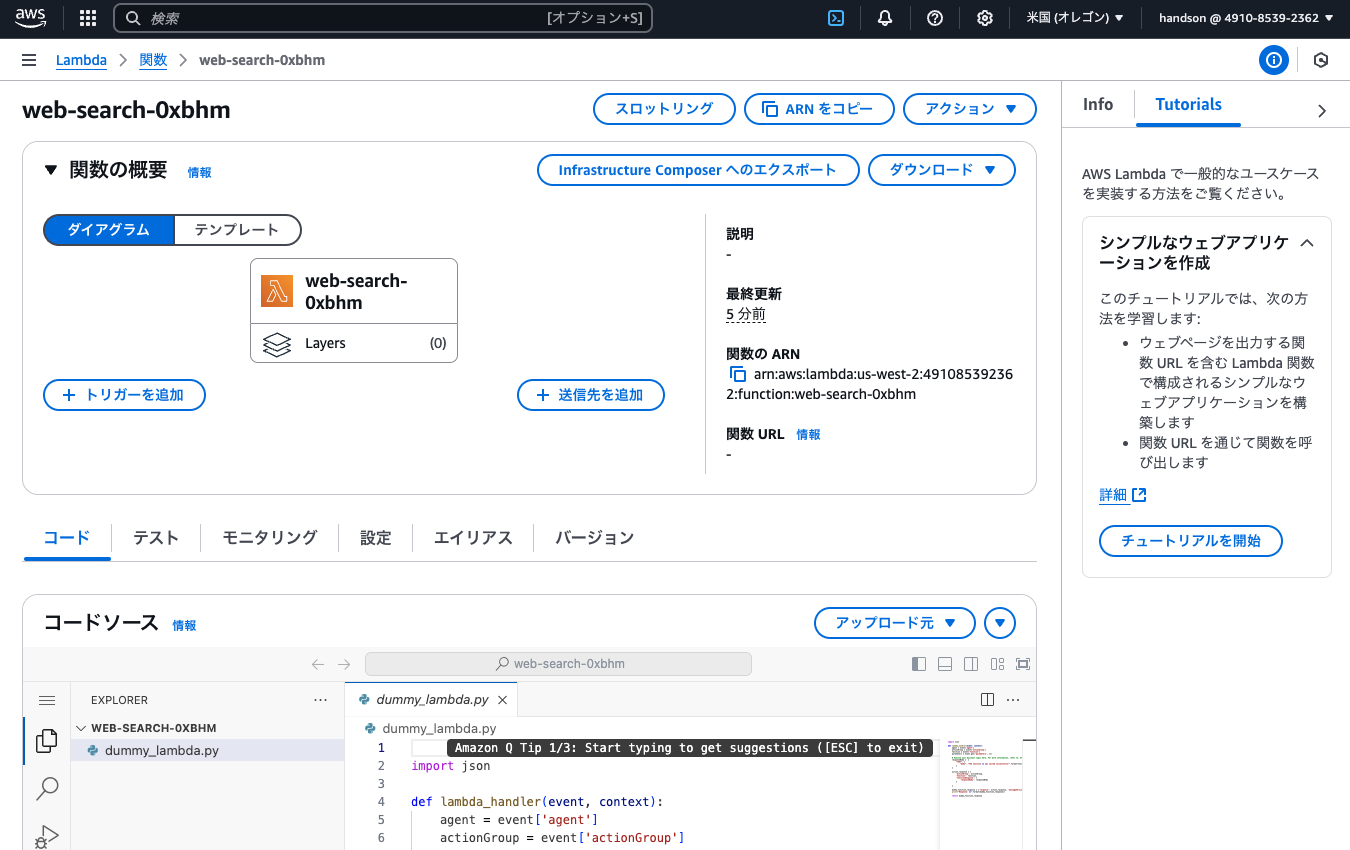This screenshot has width=1350, height=850.
Task: Click the AWS logo
Action: 30,17
